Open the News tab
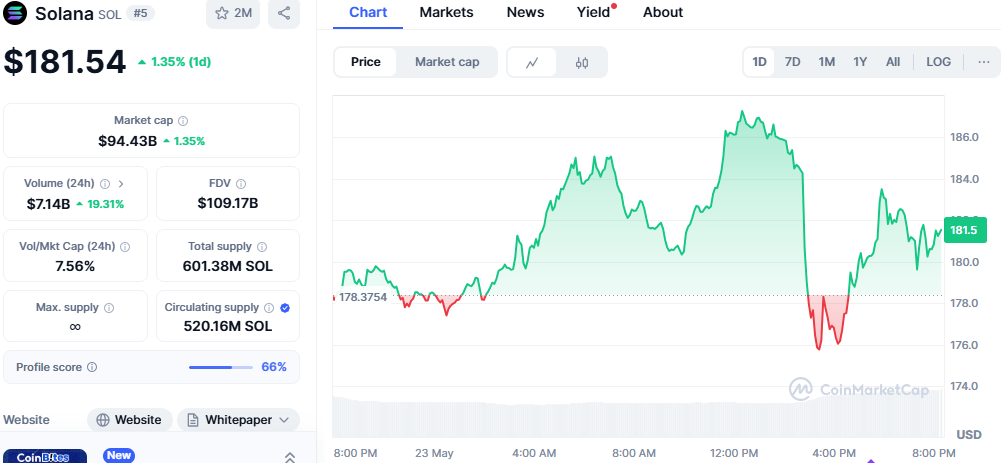The image size is (1001, 463). point(525,13)
